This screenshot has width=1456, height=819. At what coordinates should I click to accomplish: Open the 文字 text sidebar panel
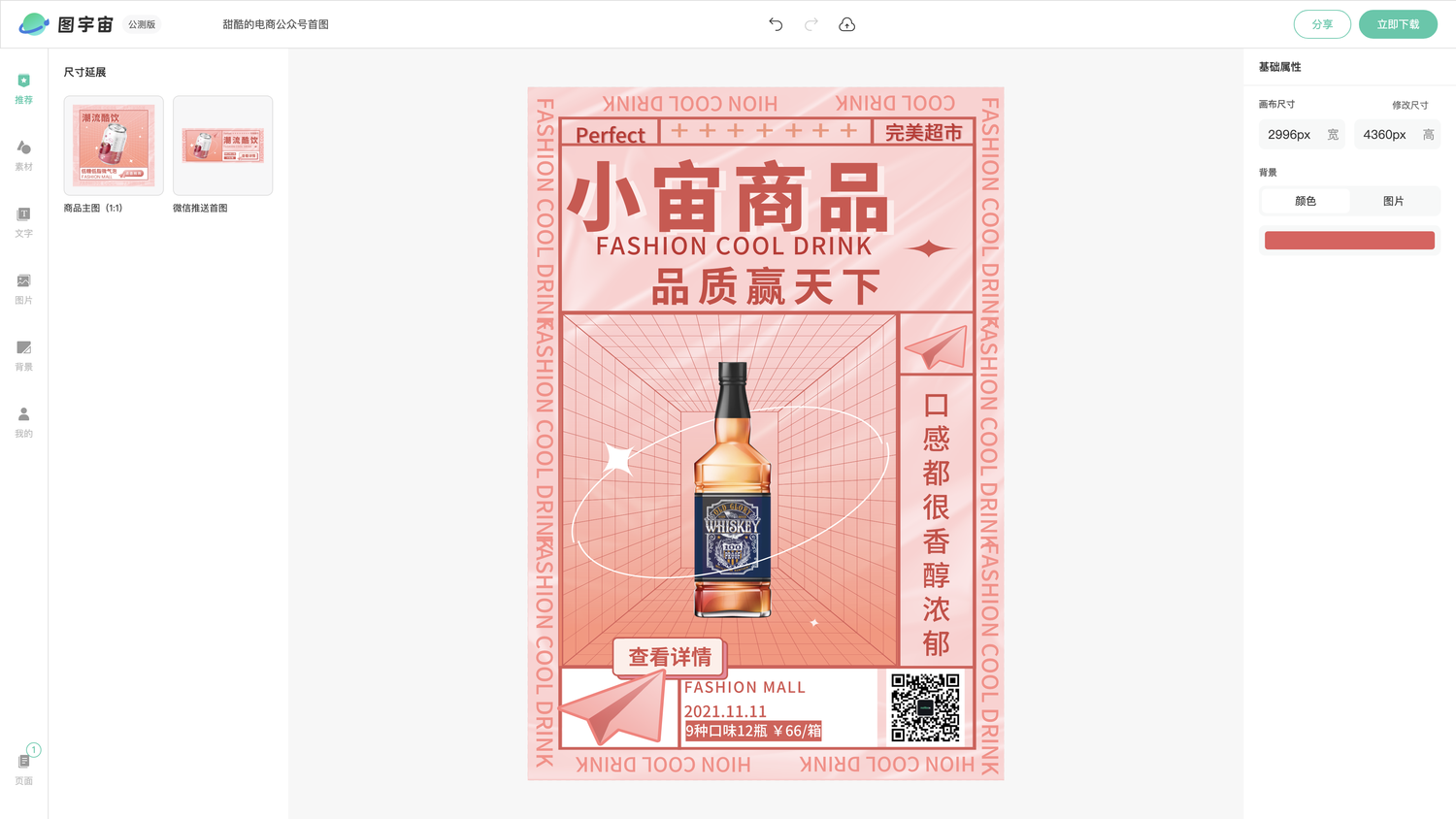23,222
